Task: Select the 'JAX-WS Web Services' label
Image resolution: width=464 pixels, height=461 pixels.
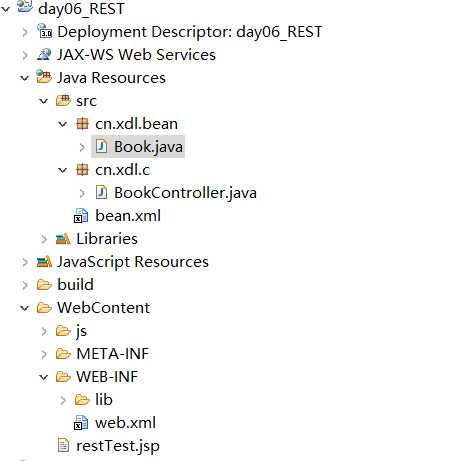Action: (136, 55)
